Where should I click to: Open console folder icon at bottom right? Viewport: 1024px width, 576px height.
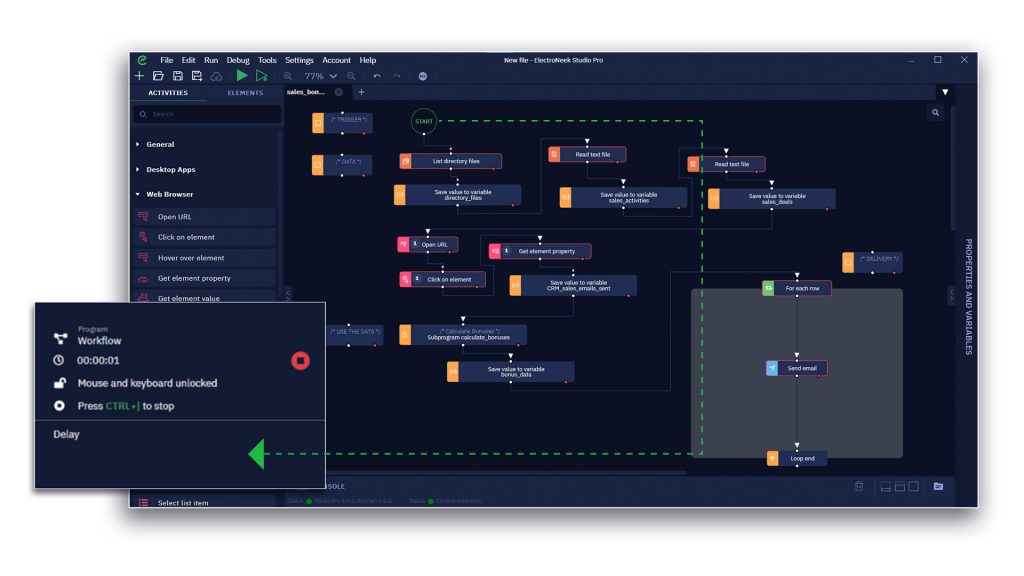pyautogui.click(x=938, y=487)
